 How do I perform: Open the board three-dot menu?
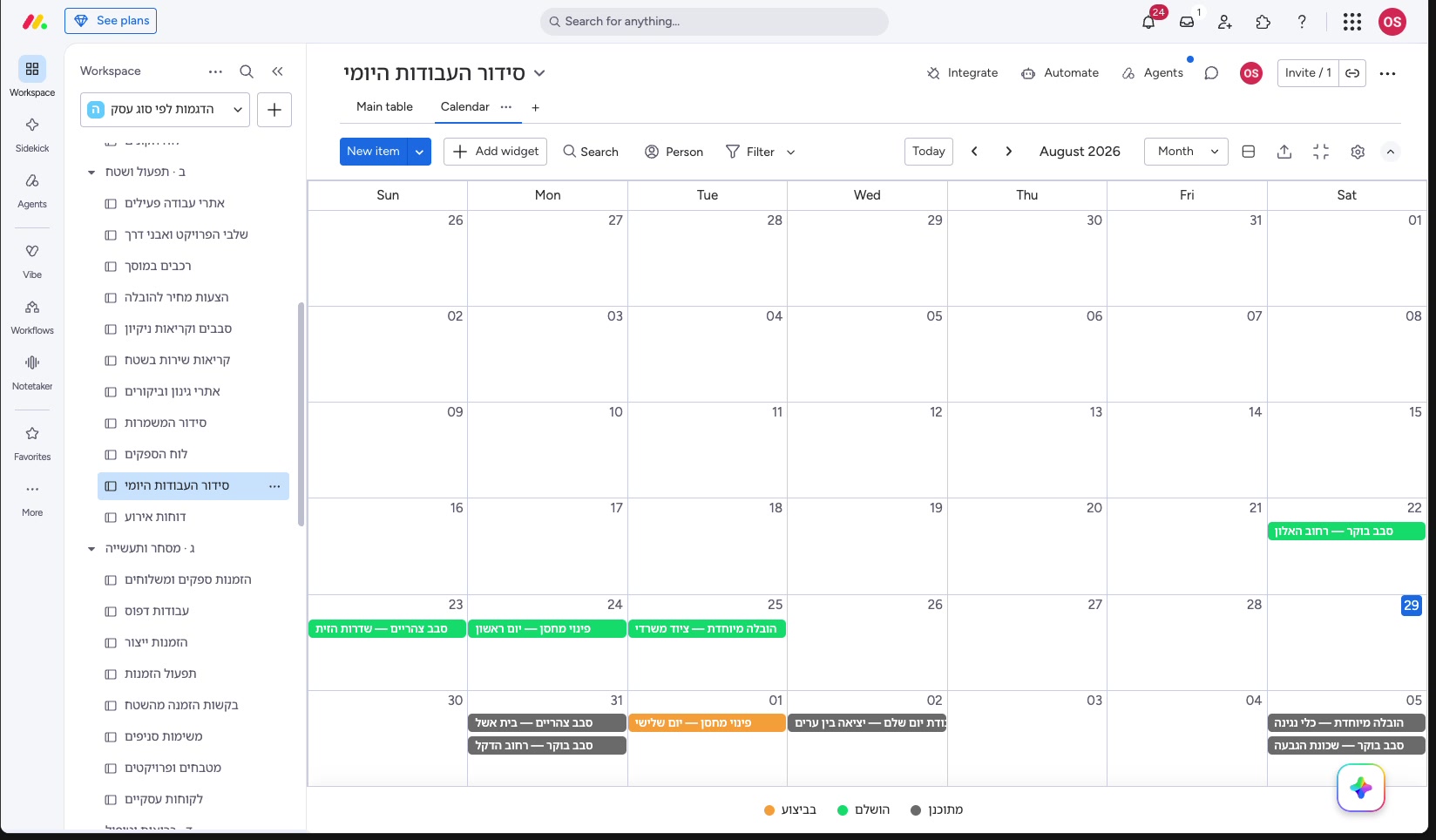click(1388, 73)
